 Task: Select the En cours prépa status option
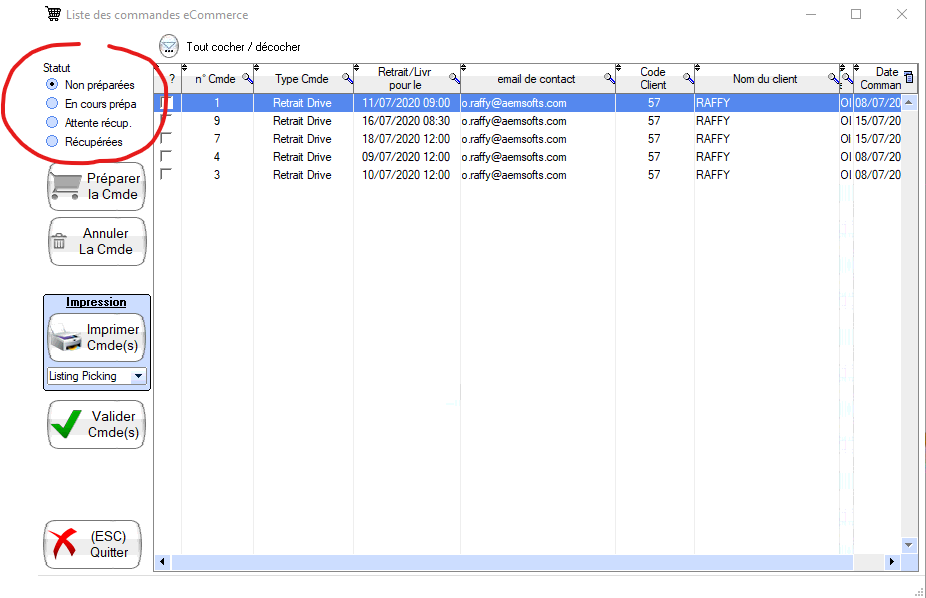(53, 104)
